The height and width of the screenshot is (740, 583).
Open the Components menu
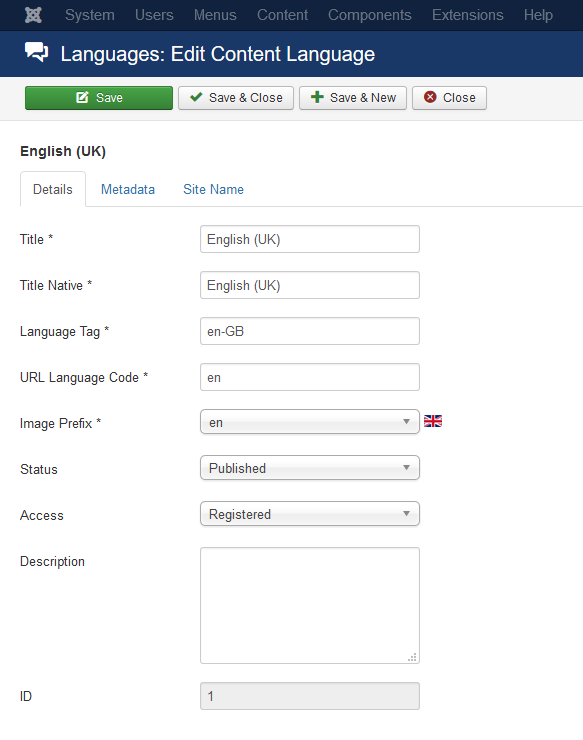point(370,15)
